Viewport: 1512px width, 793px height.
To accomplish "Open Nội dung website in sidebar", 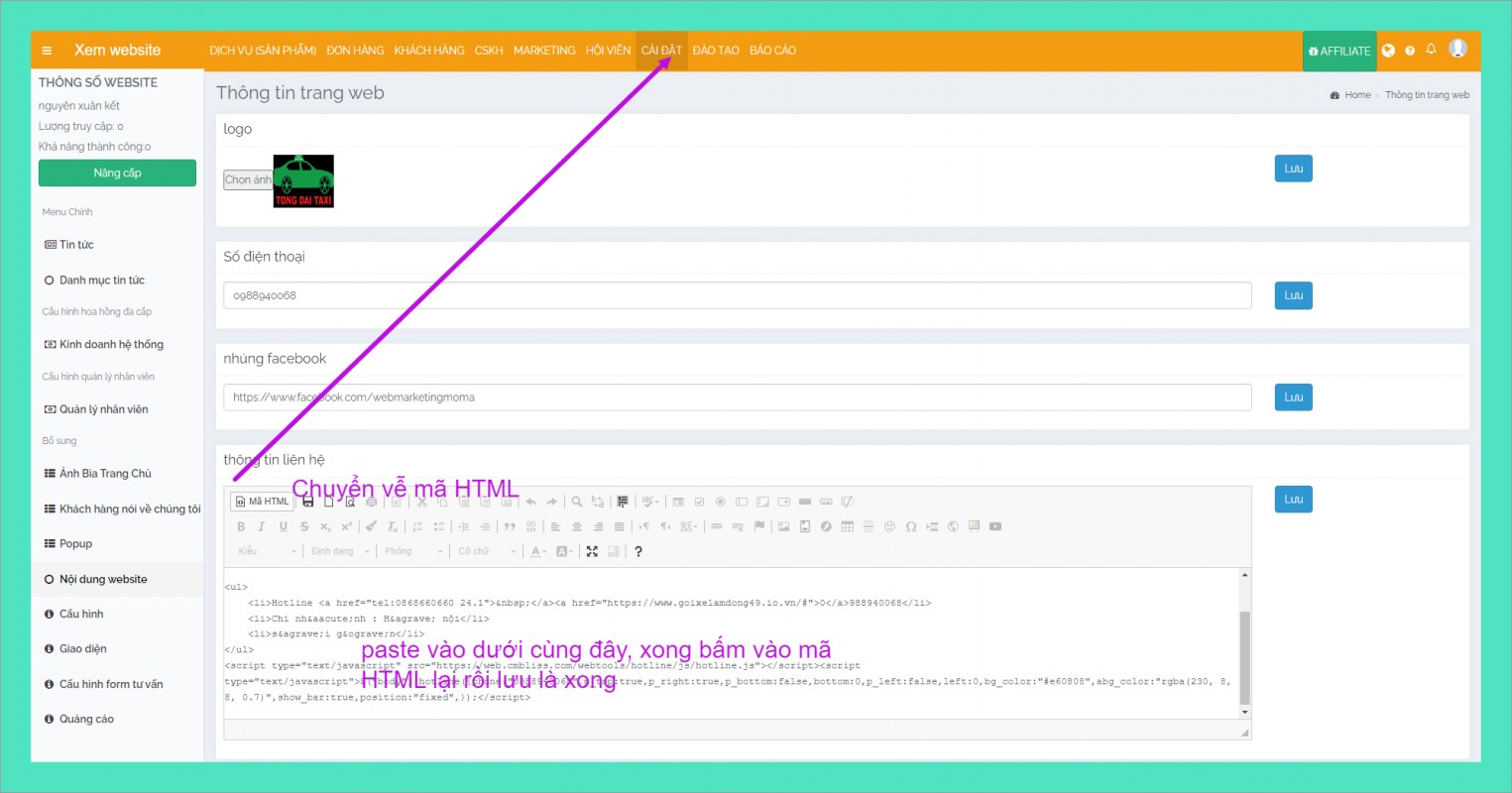I will point(103,579).
